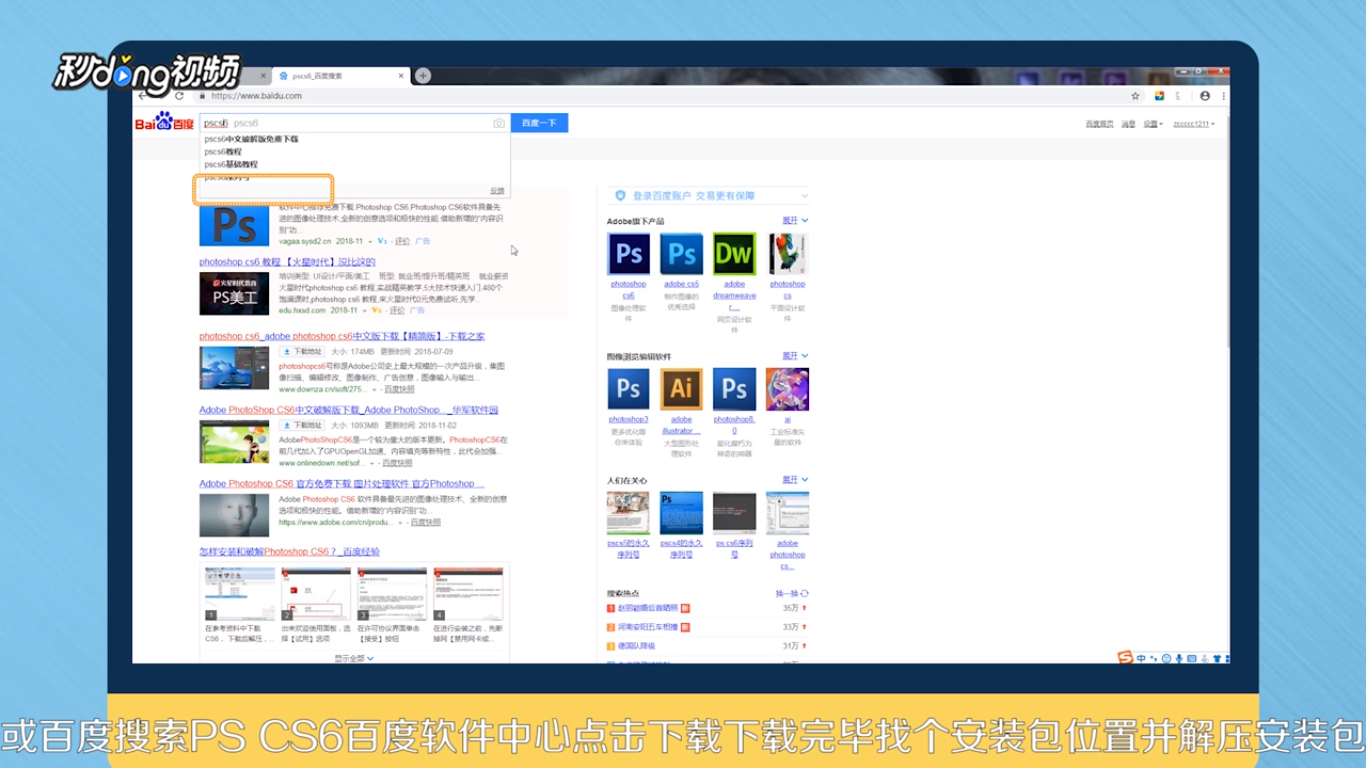This screenshot has height=768, width=1366.
Task: Expand the 人们在关心 section with 展开
Action: 795,480
